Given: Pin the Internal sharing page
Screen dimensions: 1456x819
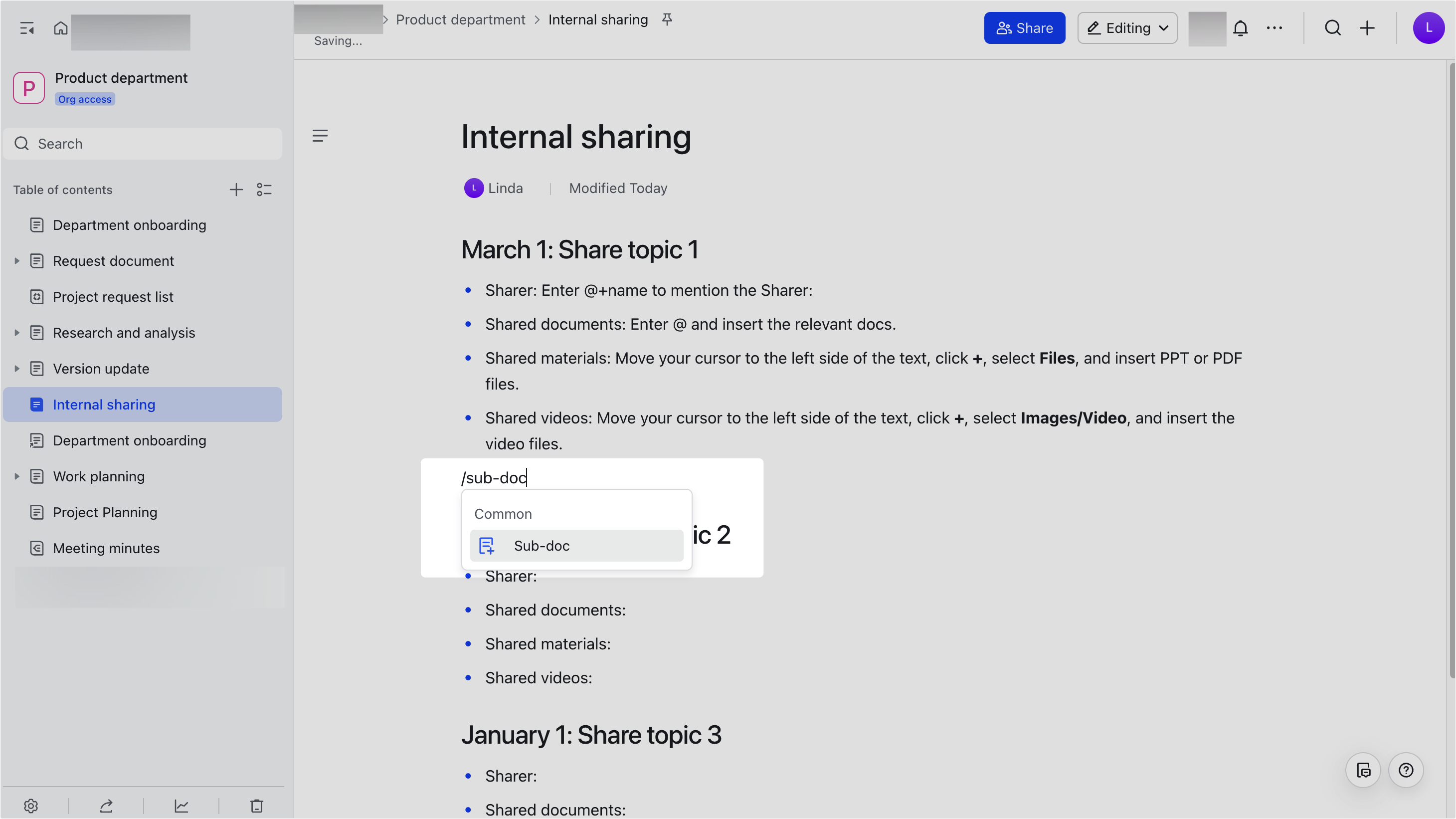Looking at the screenshot, I should point(667,20).
